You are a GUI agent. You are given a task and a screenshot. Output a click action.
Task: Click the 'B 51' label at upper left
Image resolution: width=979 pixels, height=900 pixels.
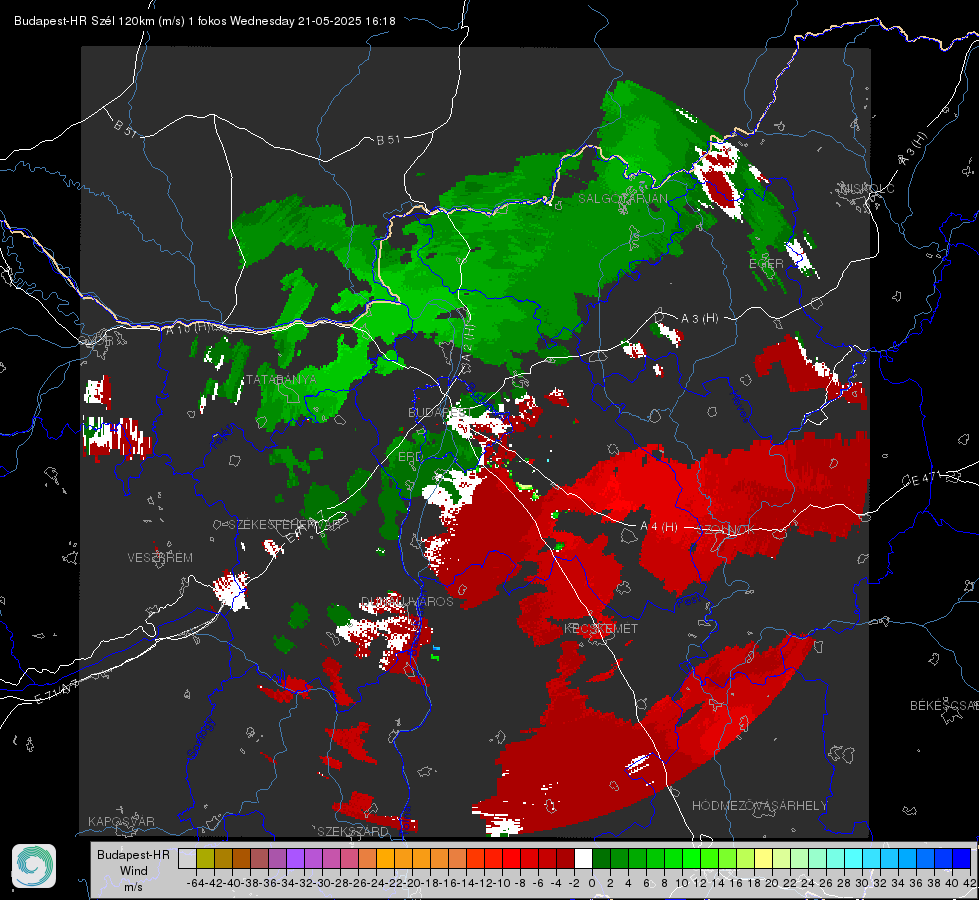[x=126, y=128]
